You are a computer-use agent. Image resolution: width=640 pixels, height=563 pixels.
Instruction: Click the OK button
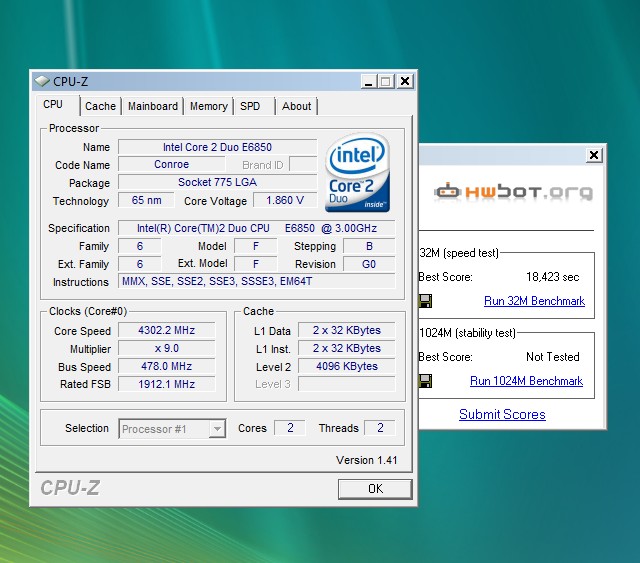coord(375,489)
